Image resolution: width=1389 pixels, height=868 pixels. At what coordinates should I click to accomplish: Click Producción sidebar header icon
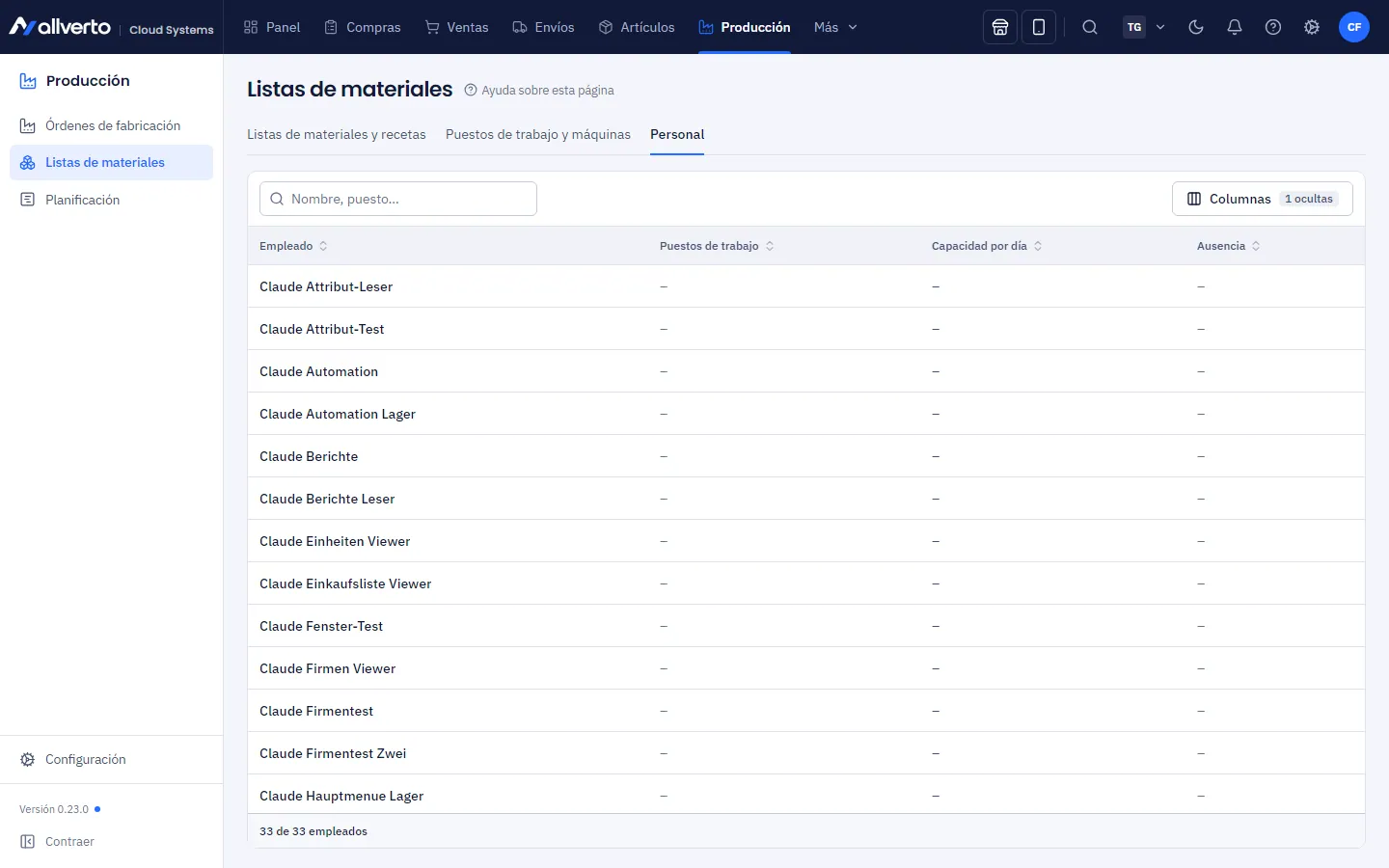tap(28, 81)
